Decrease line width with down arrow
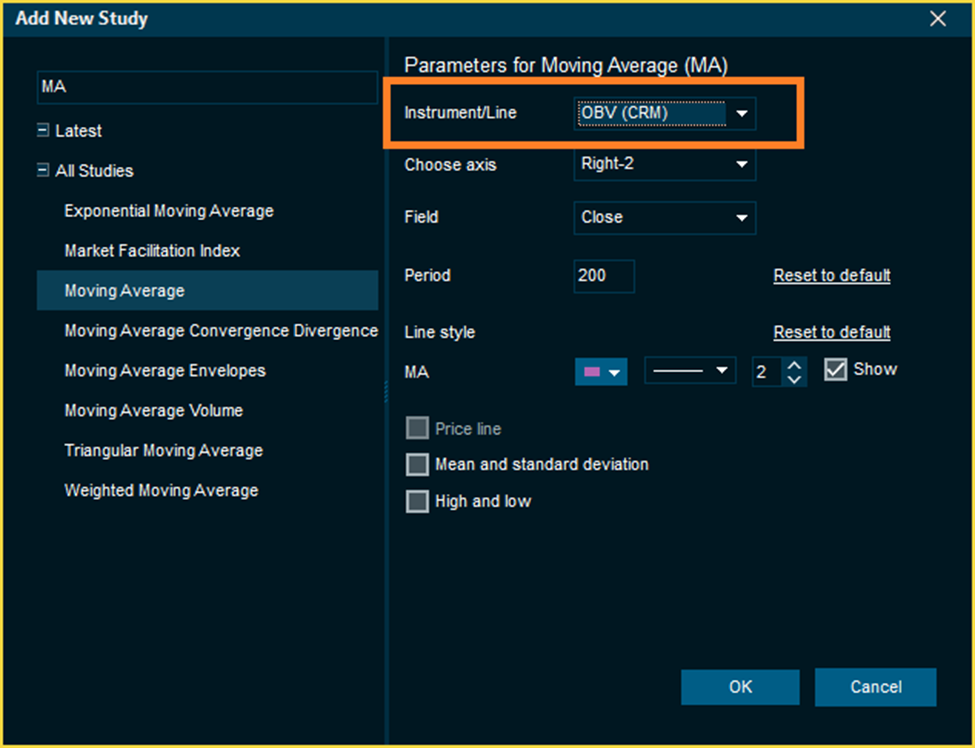 794,379
